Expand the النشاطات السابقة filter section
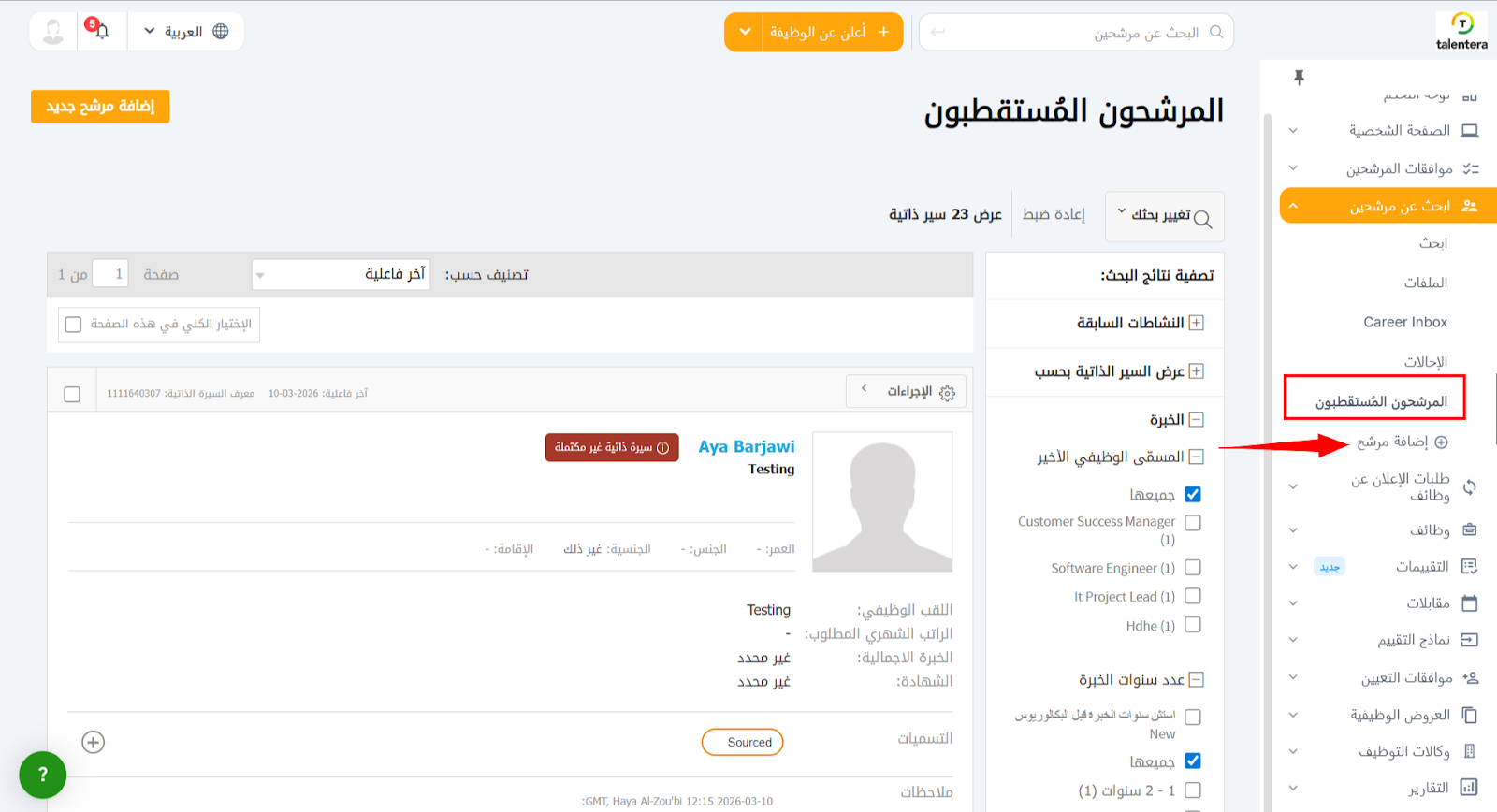Screen dimensions: 1497x812 (x=1196, y=323)
